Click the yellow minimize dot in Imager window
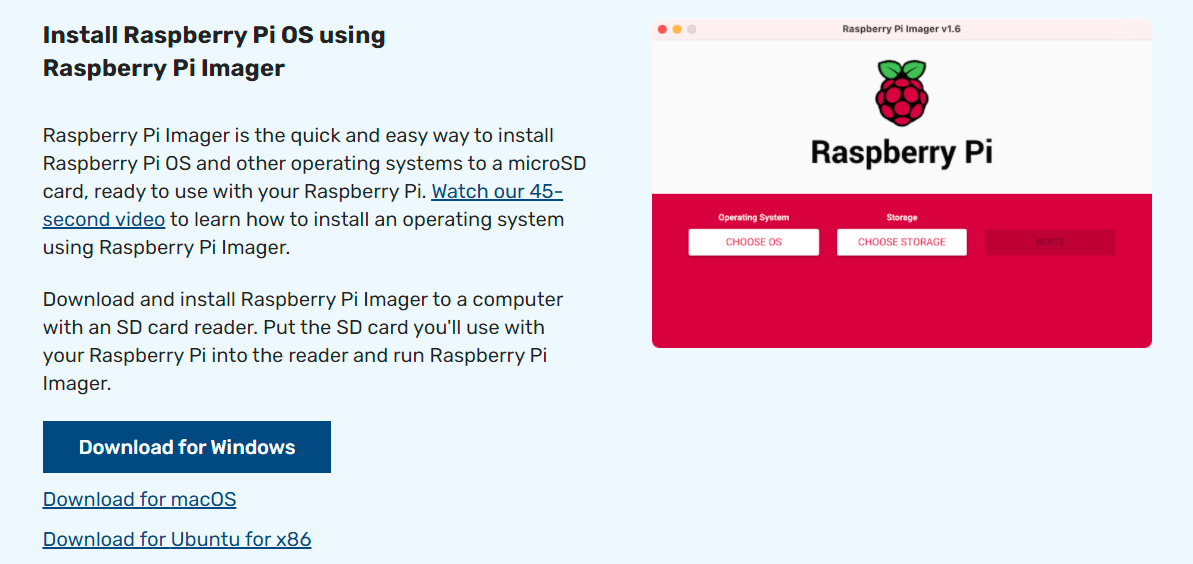The image size is (1193, 564). tap(677, 30)
